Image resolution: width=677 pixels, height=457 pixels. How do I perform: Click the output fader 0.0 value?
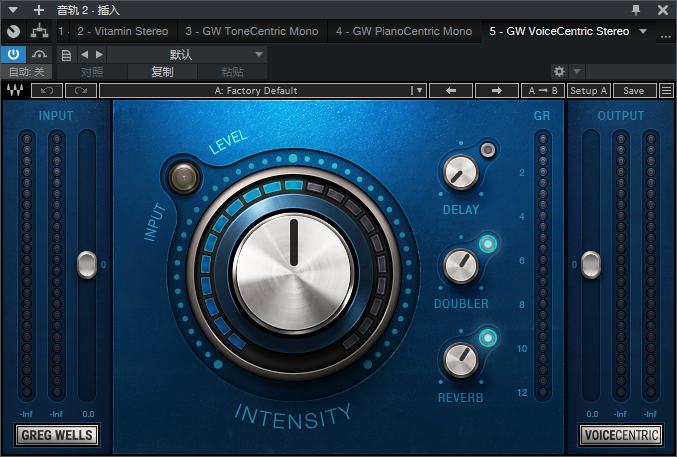coord(592,414)
